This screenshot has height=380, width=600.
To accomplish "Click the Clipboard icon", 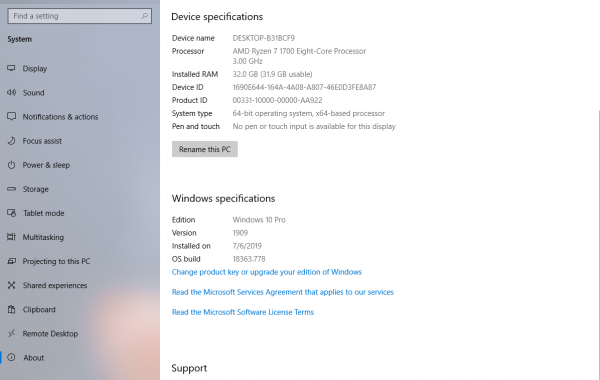I will (x=11, y=310).
